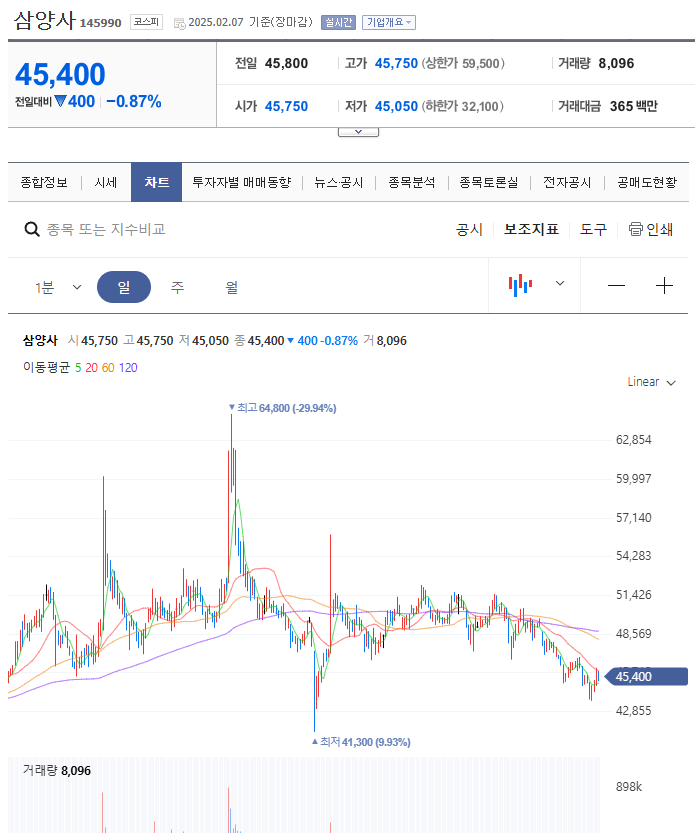Open the 뉴스·공시 tab
Image resolution: width=695 pixels, height=833 pixels.
point(338,183)
